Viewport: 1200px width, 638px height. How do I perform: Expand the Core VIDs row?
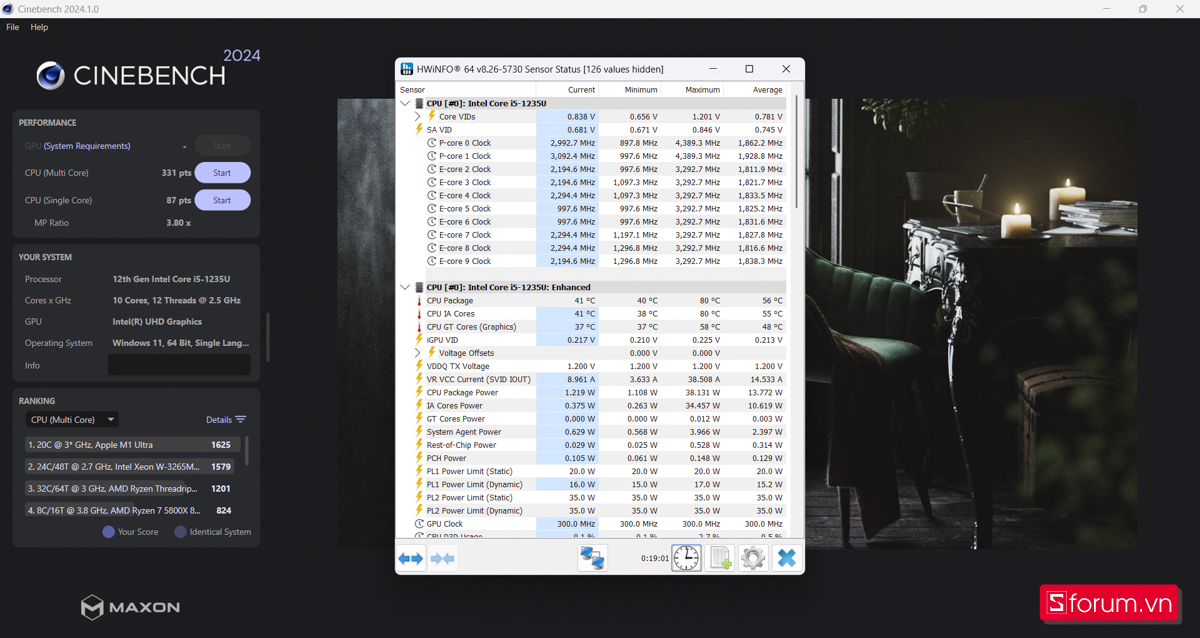point(418,116)
